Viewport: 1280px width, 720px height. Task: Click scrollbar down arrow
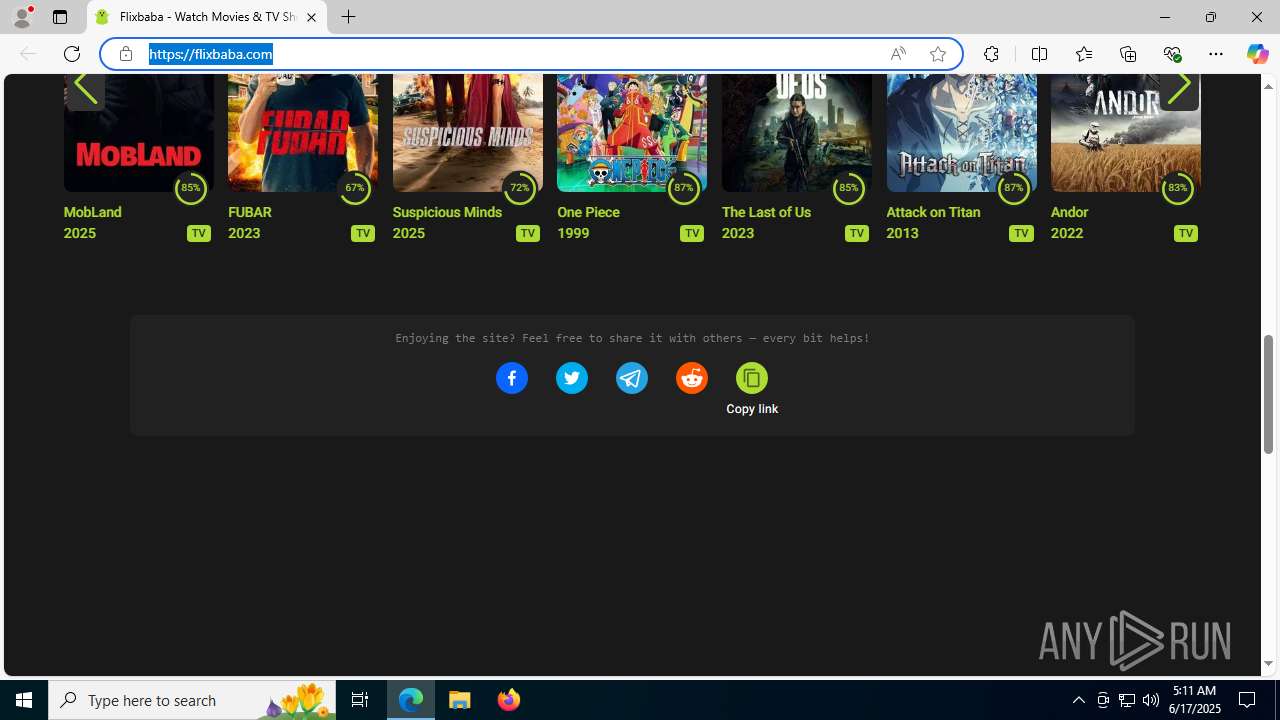coord(1268,664)
